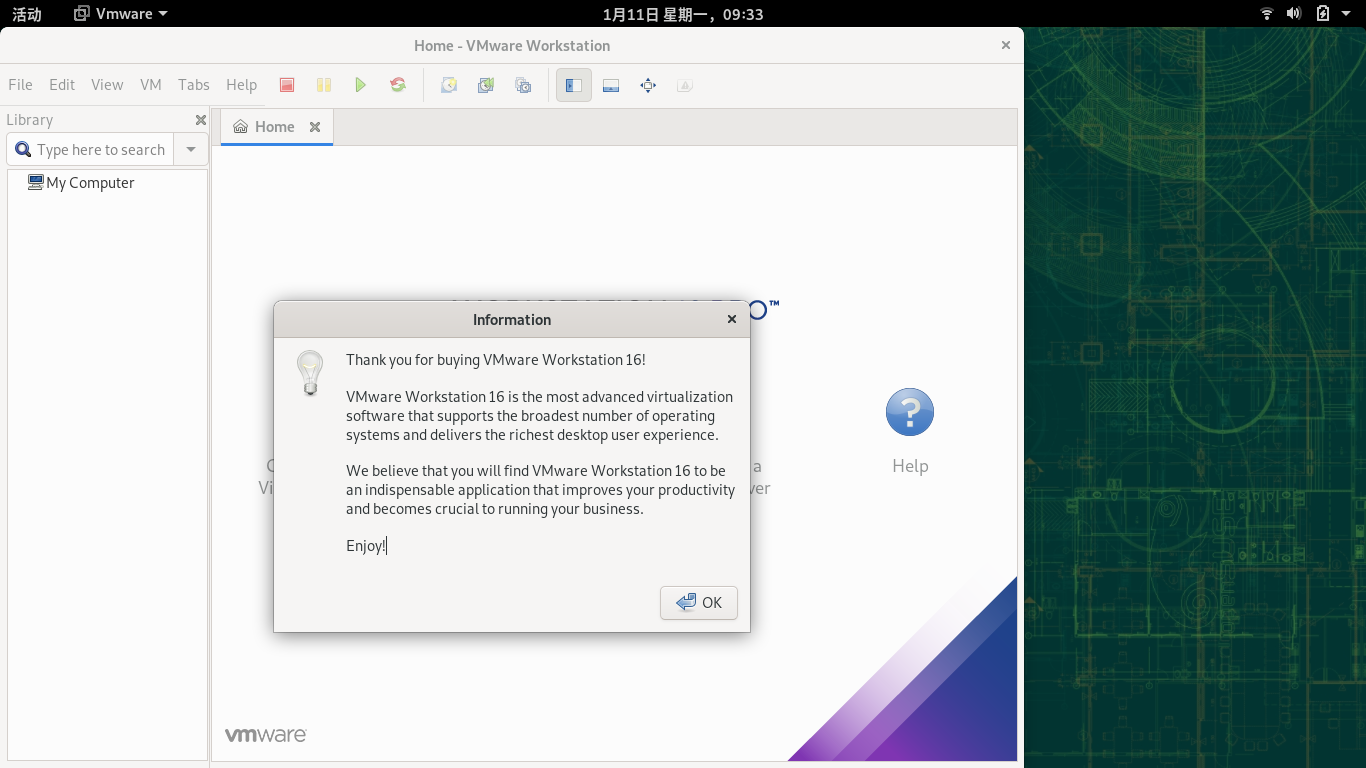Image resolution: width=1366 pixels, height=768 pixels.
Task: Click the Restart guest toolbar icon
Action: coord(398,85)
